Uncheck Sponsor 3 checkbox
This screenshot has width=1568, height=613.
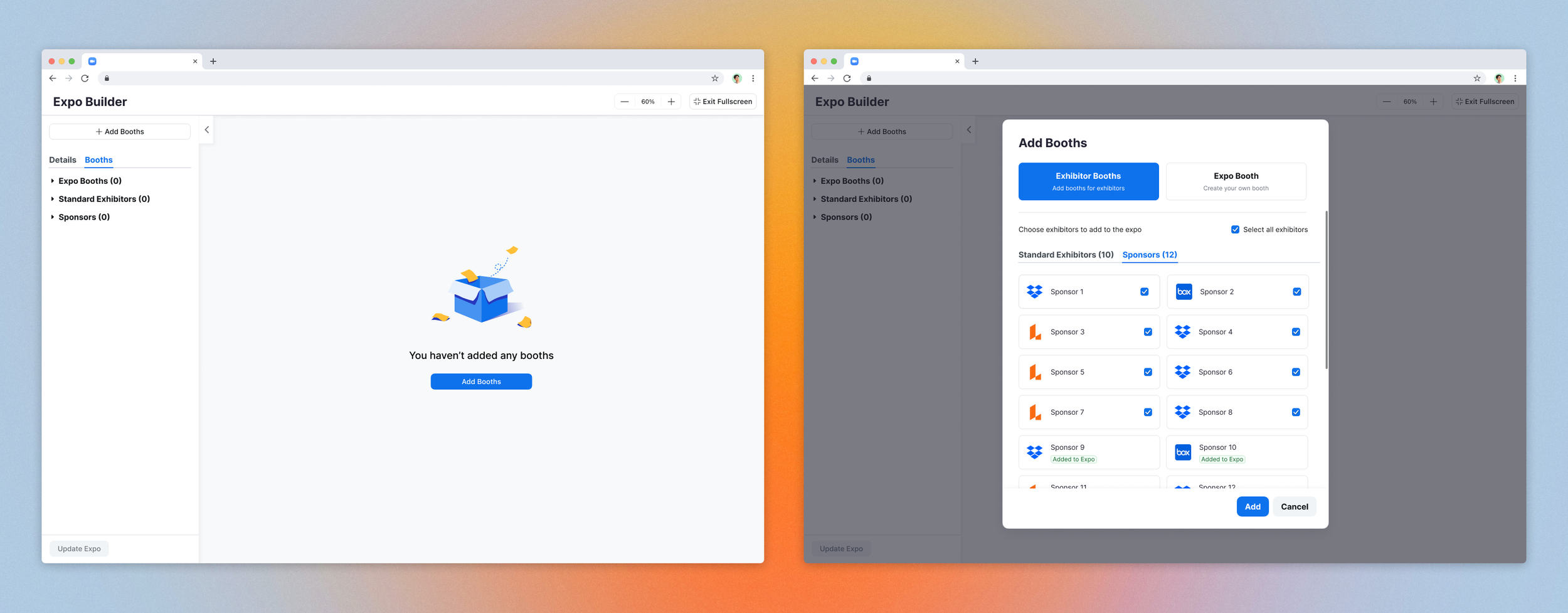[1148, 332]
